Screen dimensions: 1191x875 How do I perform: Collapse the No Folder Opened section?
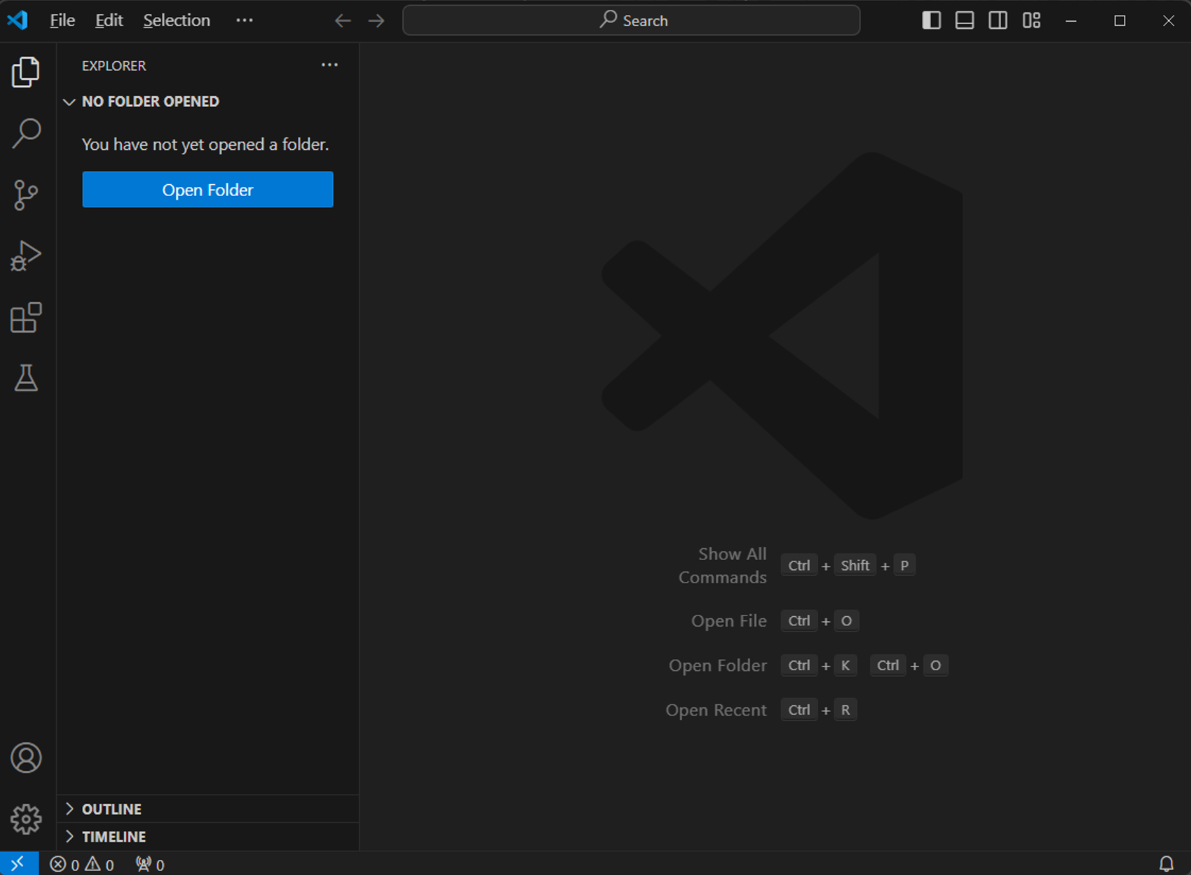207,101
